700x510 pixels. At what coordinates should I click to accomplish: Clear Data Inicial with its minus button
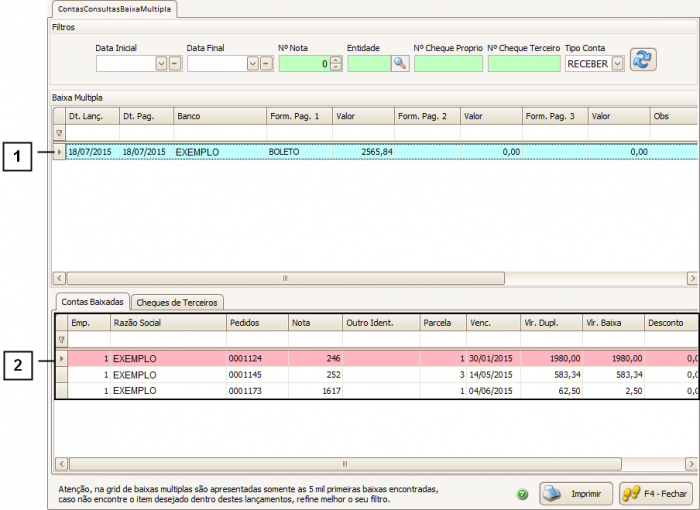(x=175, y=64)
